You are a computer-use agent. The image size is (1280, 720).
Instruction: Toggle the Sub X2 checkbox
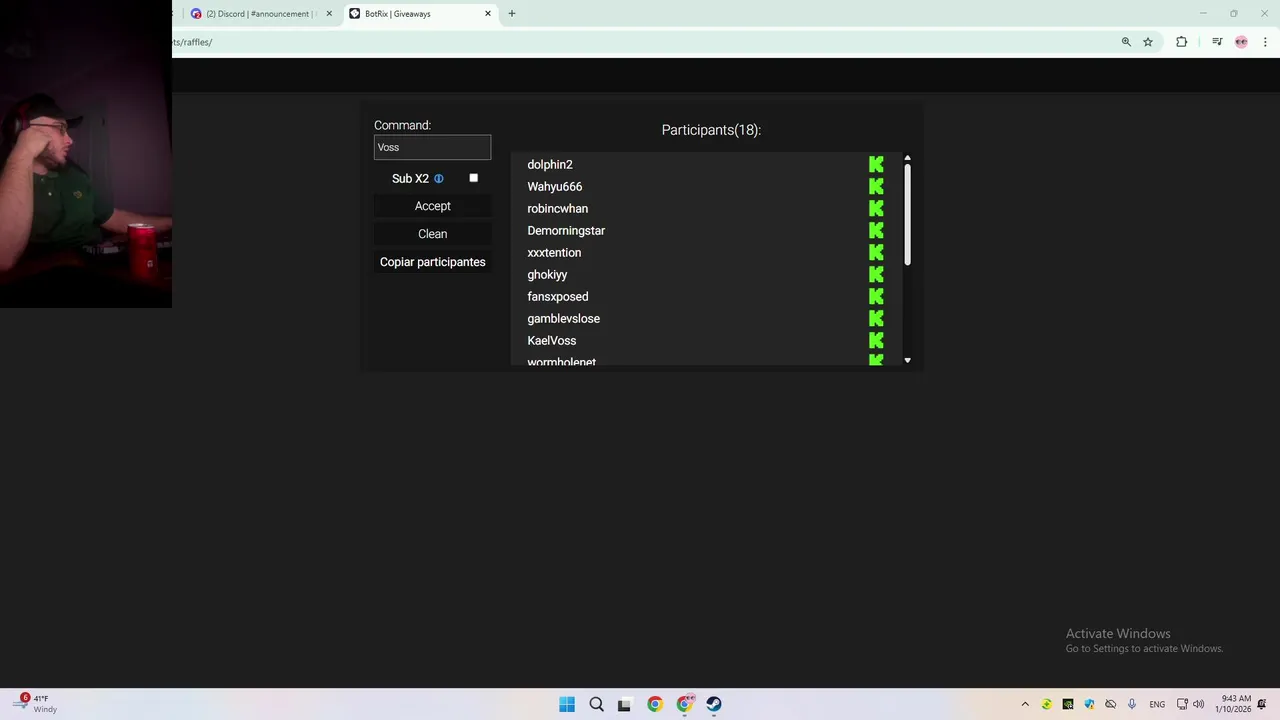click(474, 178)
